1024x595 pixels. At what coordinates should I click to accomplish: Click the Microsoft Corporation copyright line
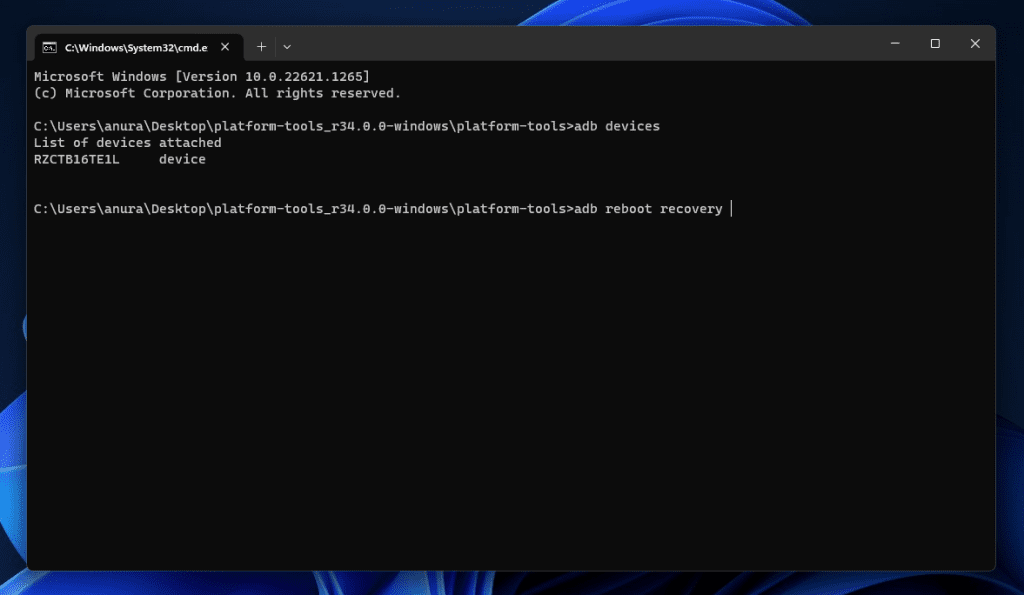point(217,93)
